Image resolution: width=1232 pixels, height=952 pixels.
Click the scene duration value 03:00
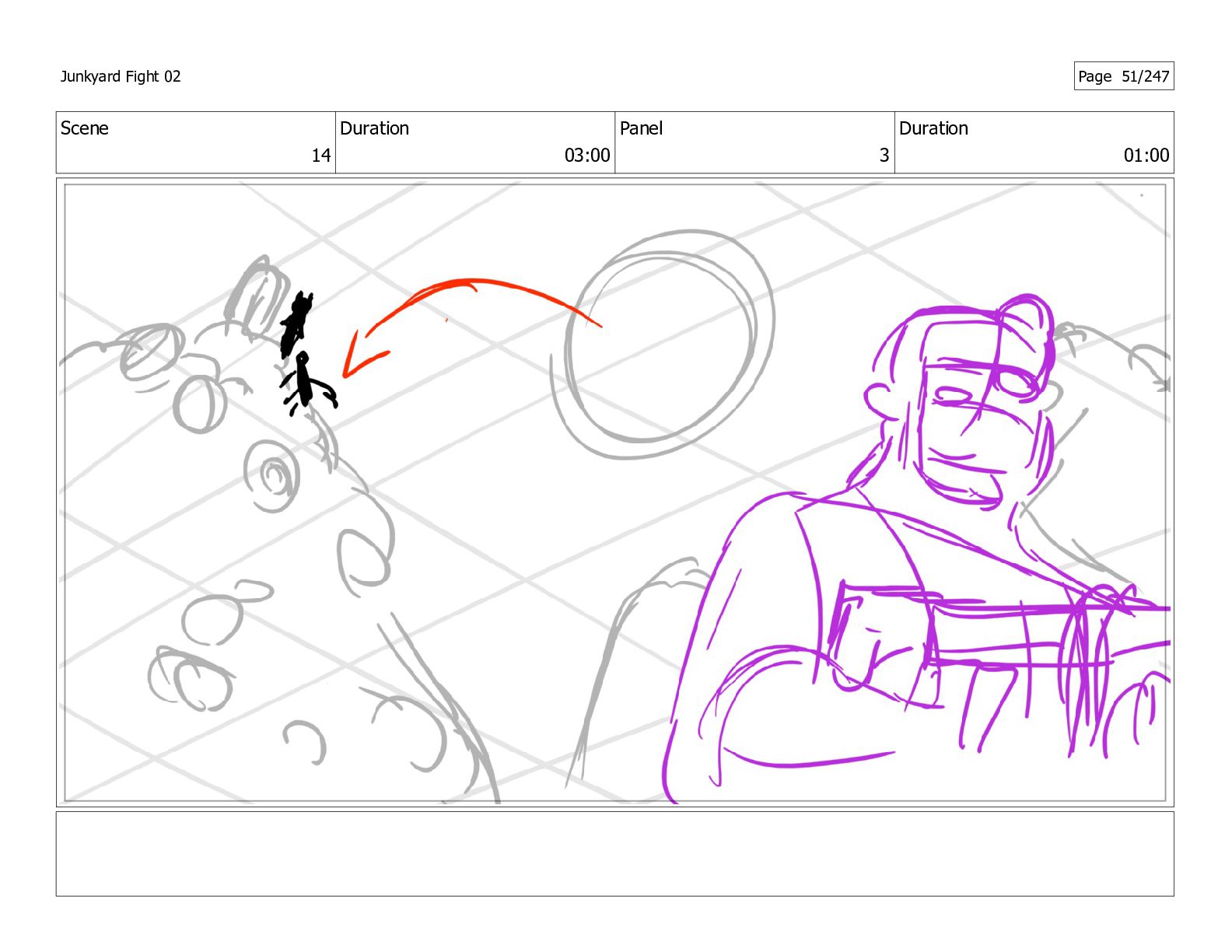(x=587, y=156)
